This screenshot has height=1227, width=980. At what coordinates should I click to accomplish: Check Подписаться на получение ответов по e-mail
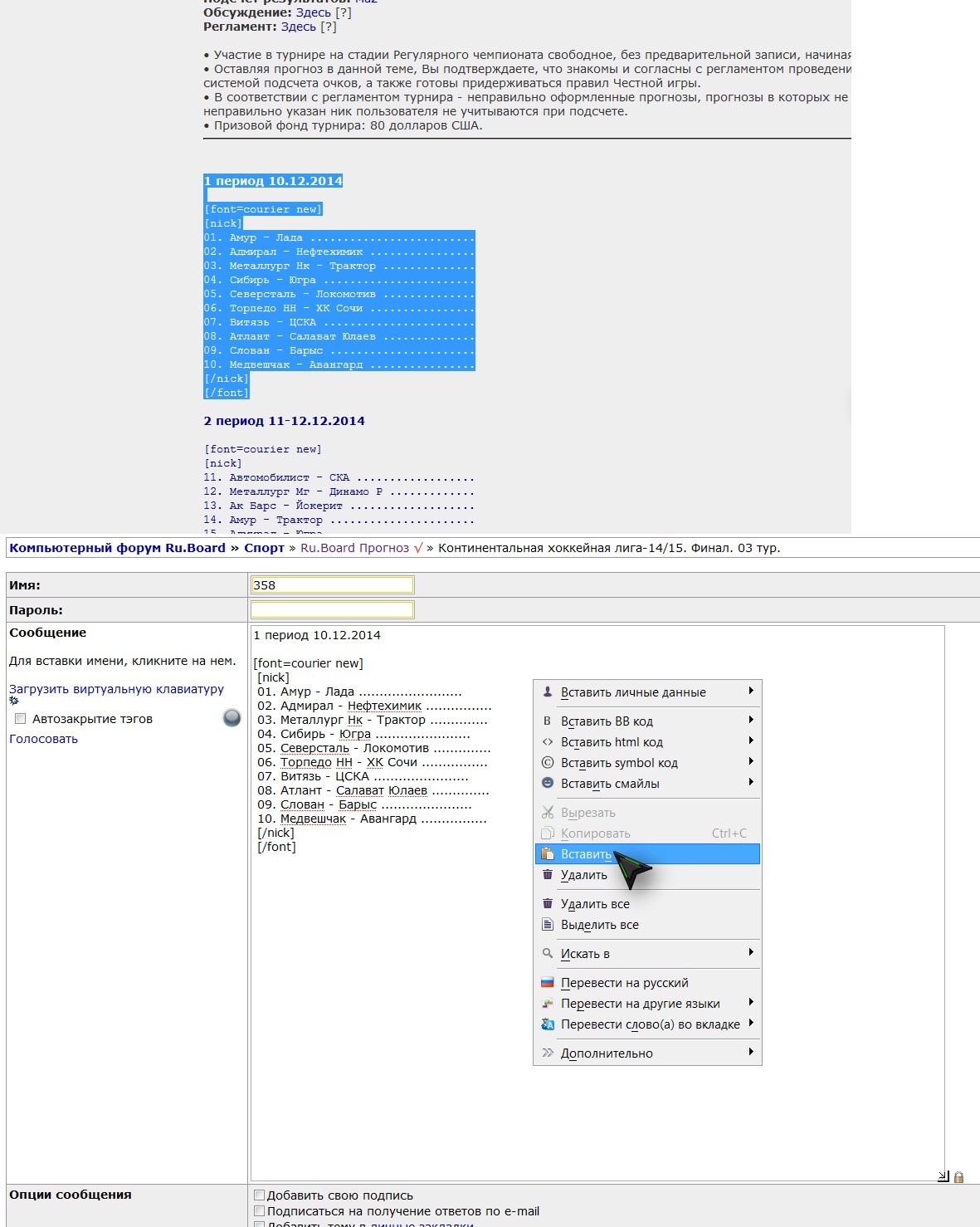(x=260, y=1211)
